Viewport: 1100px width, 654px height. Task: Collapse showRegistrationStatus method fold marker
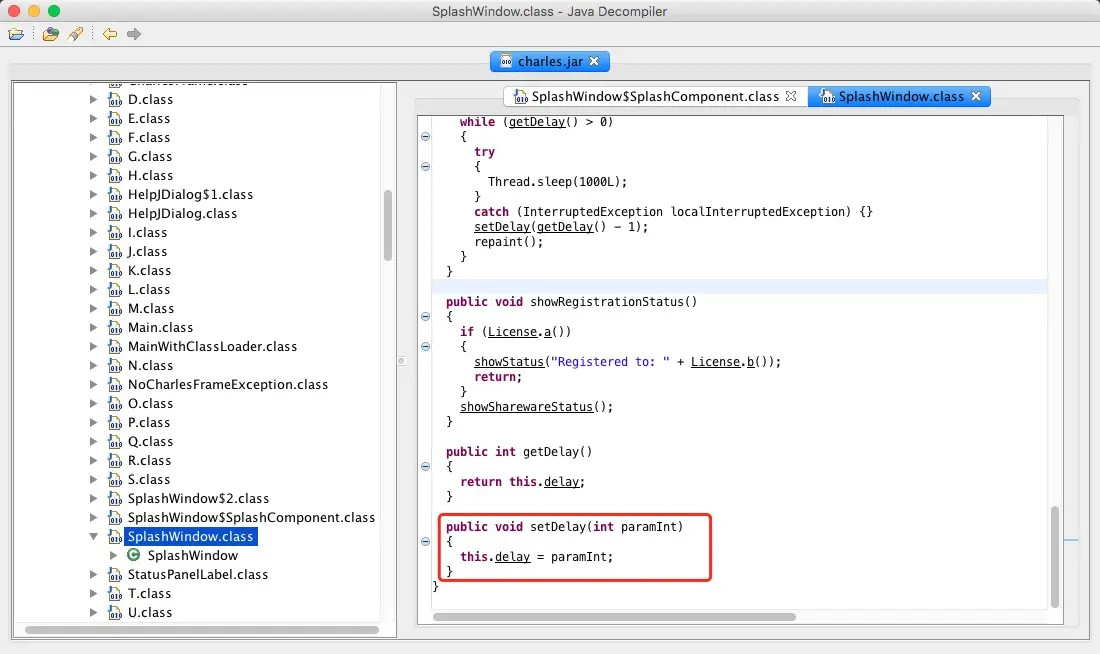(x=425, y=316)
